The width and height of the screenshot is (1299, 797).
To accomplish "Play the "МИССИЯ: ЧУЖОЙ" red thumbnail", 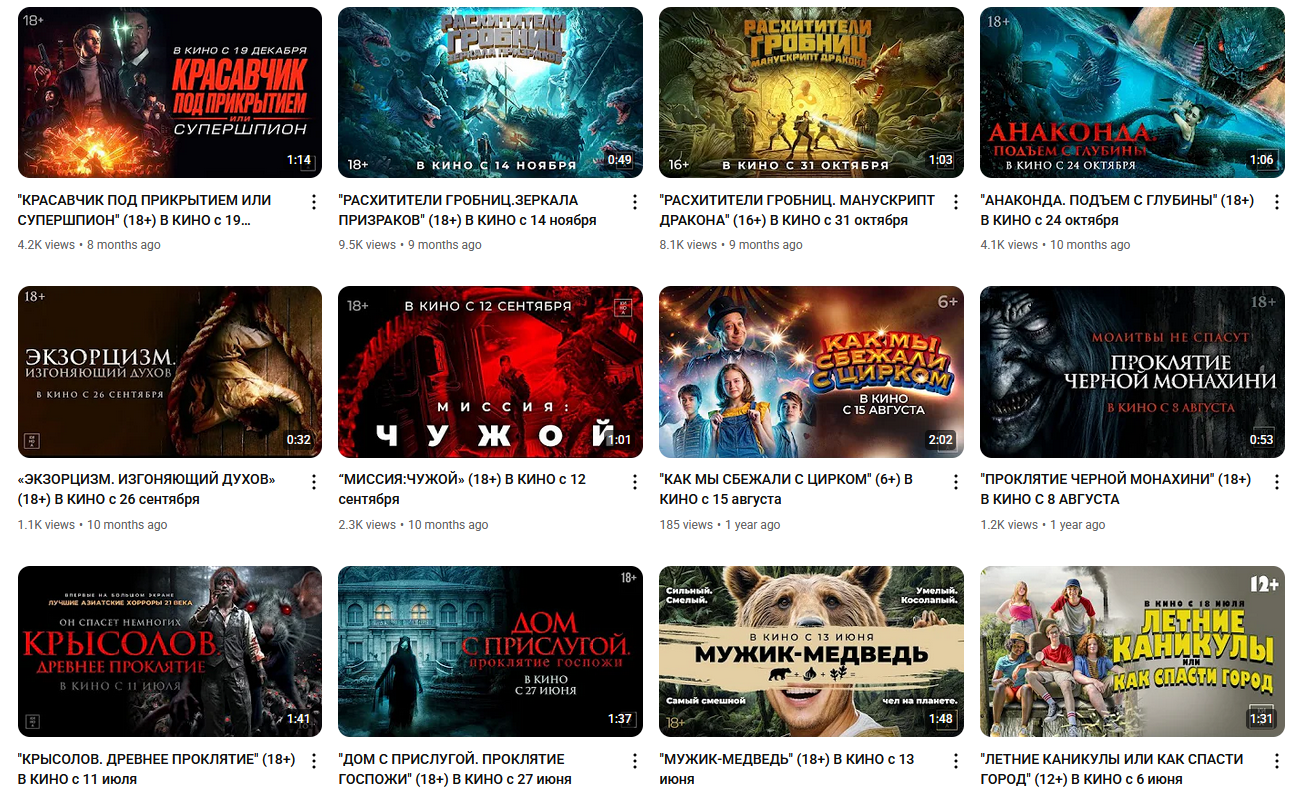I will coord(491,372).
